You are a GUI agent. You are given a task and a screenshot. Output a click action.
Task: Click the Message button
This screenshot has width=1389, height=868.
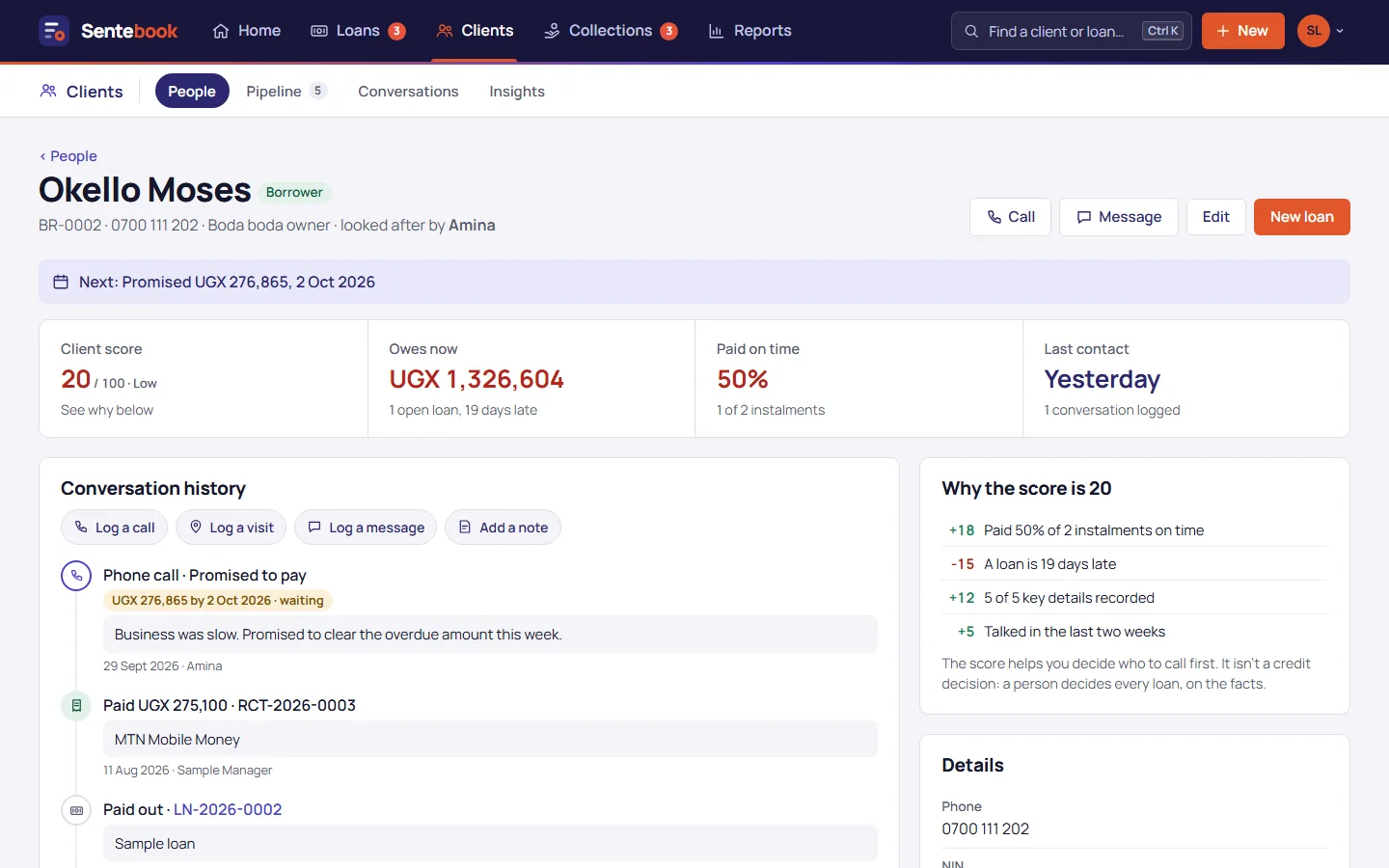[x=1119, y=217]
